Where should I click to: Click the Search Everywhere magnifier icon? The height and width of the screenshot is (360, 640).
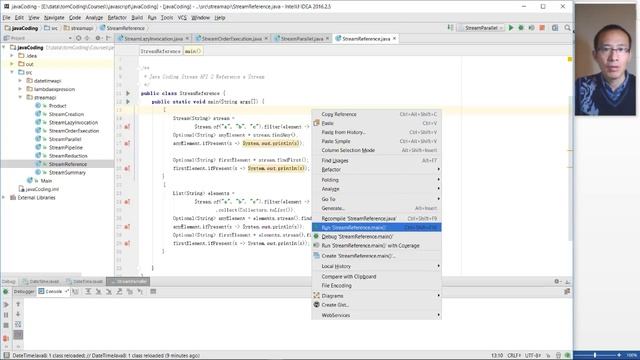(x=567, y=28)
